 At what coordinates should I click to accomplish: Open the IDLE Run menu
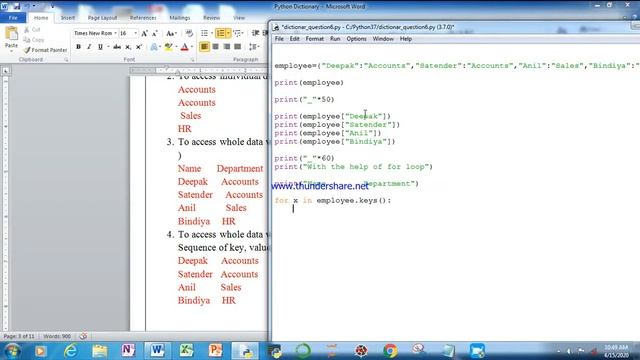point(335,39)
